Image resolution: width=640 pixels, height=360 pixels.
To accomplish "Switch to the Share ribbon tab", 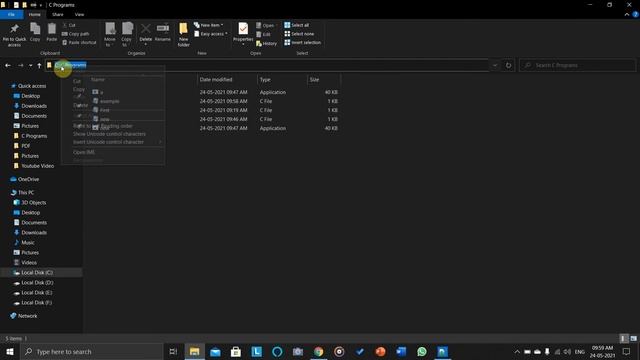I will 58,14.
